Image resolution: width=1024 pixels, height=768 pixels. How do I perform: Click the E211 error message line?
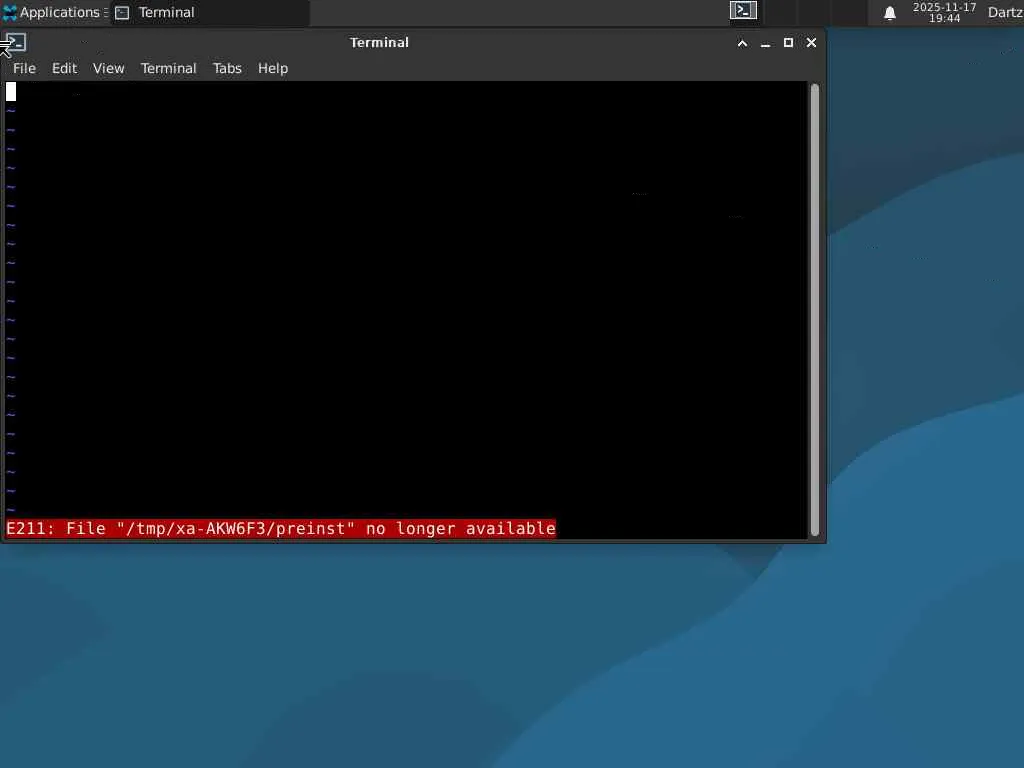(x=281, y=528)
